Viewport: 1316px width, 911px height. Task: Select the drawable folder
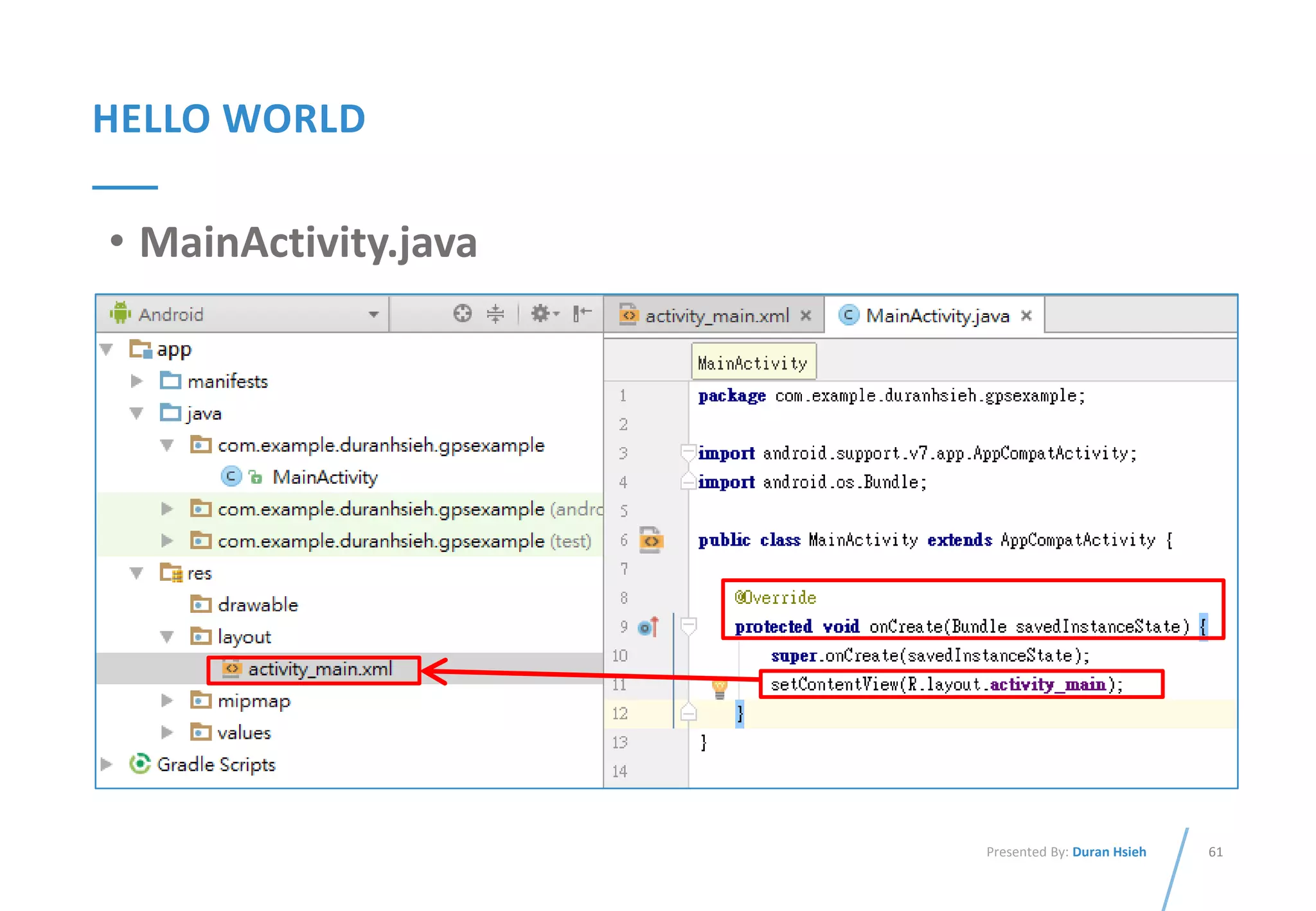pyautogui.click(x=257, y=605)
